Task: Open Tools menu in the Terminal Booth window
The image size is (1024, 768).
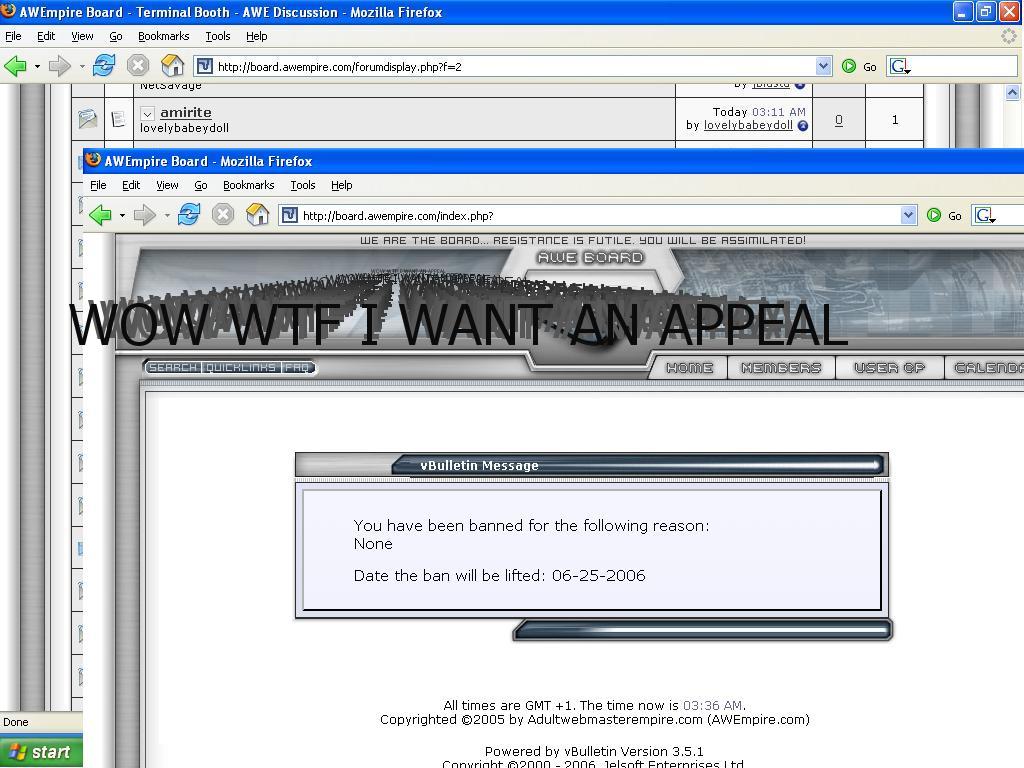Action: [x=217, y=36]
